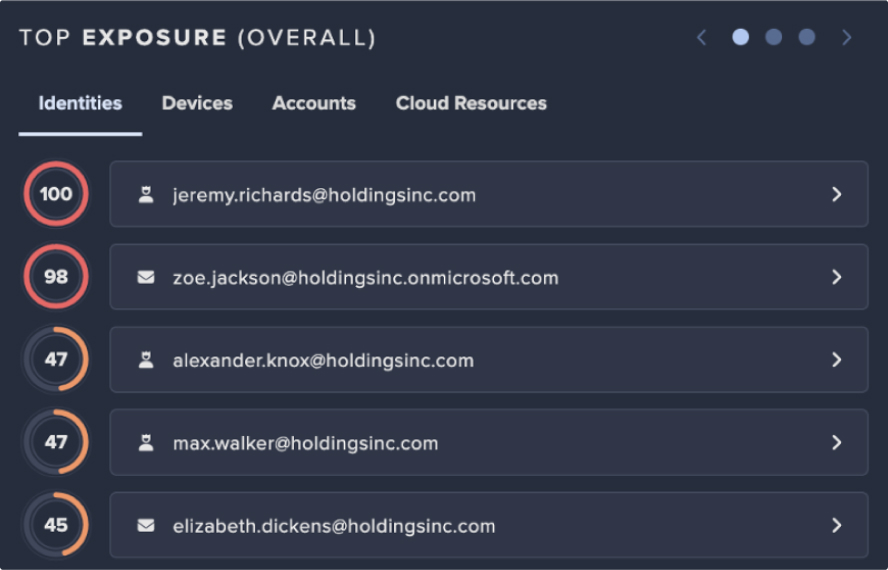Image resolution: width=888 pixels, height=570 pixels.
Task: Expand jeremy.richards row using chevron
Action: (x=837, y=195)
